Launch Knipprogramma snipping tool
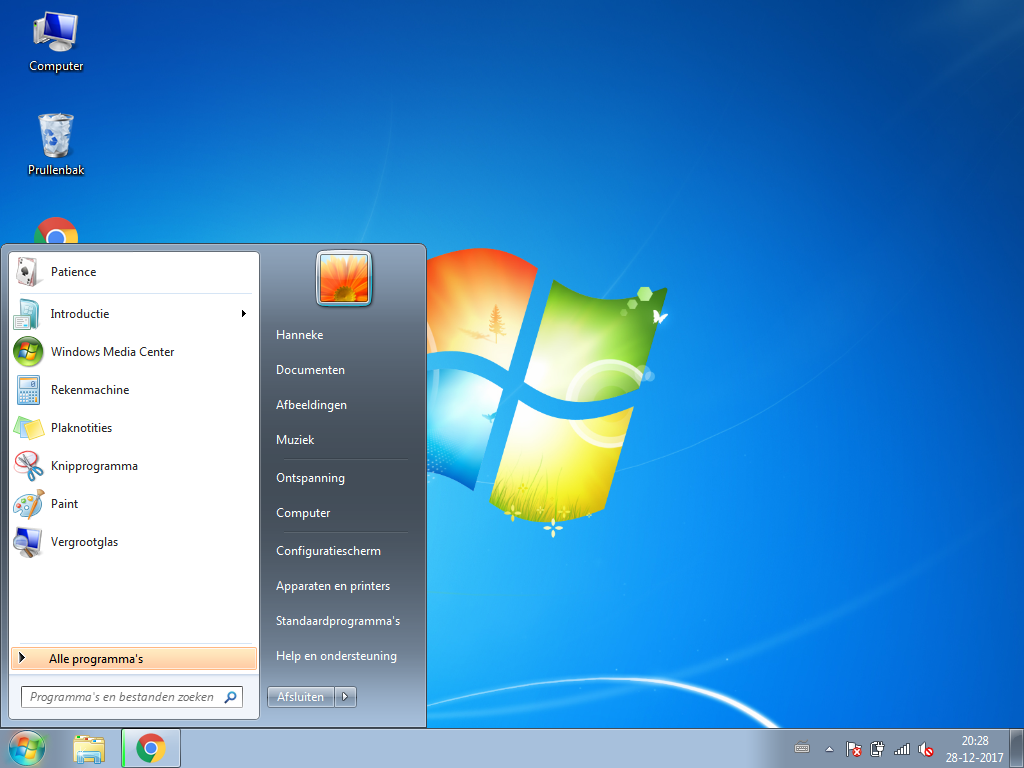This screenshot has width=1024, height=768. (x=134, y=466)
